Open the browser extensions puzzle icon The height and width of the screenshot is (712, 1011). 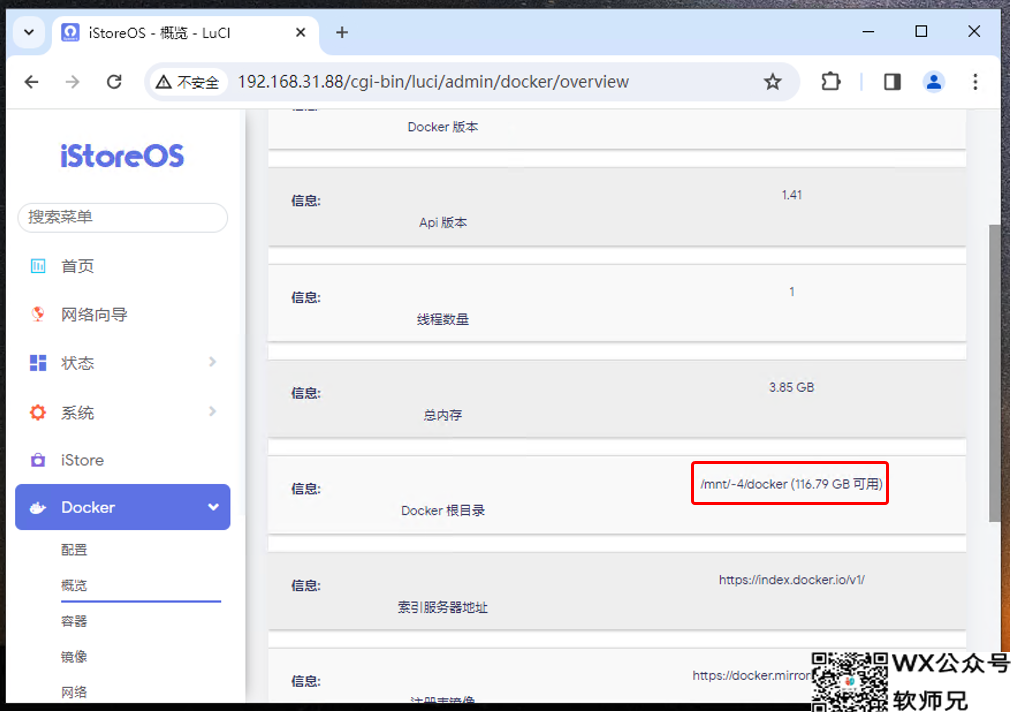831,82
